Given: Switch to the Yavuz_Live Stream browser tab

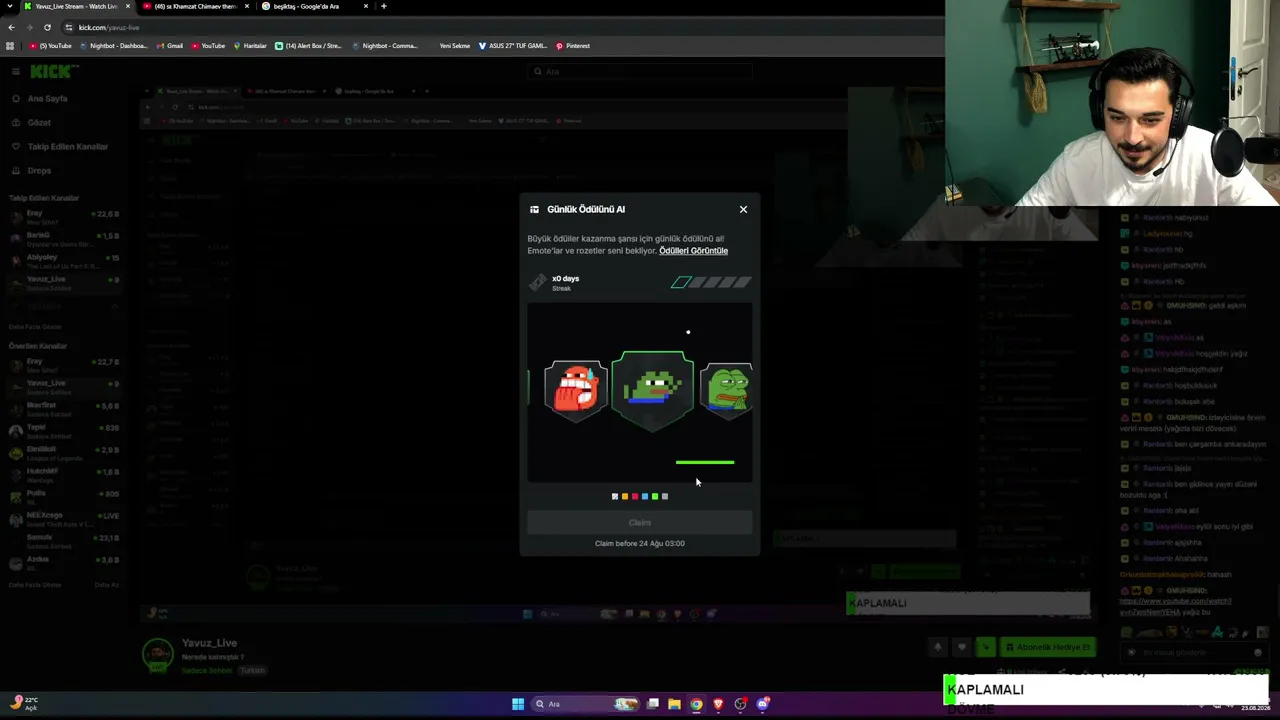Looking at the screenshot, I should [x=76, y=6].
